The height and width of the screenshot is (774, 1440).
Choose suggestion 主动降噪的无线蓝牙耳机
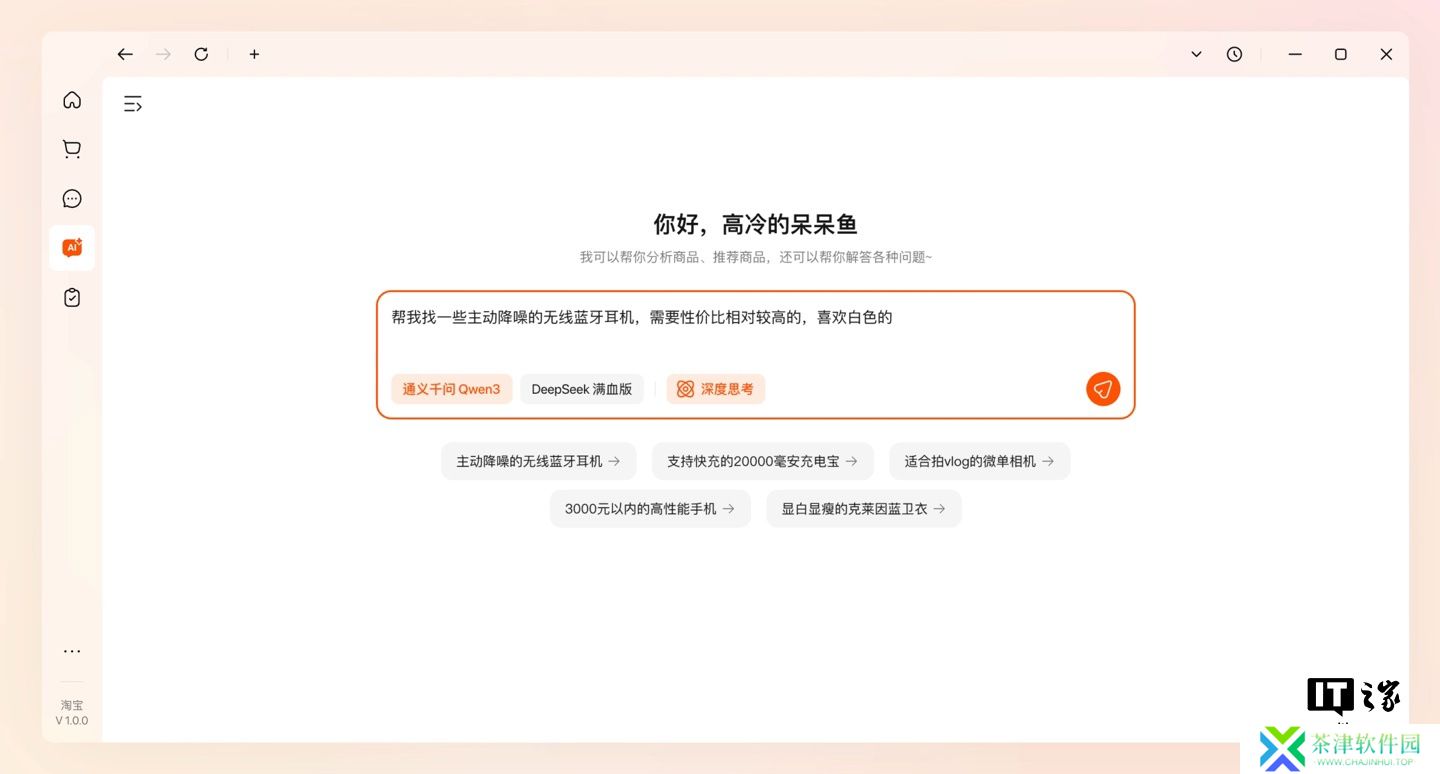539,461
